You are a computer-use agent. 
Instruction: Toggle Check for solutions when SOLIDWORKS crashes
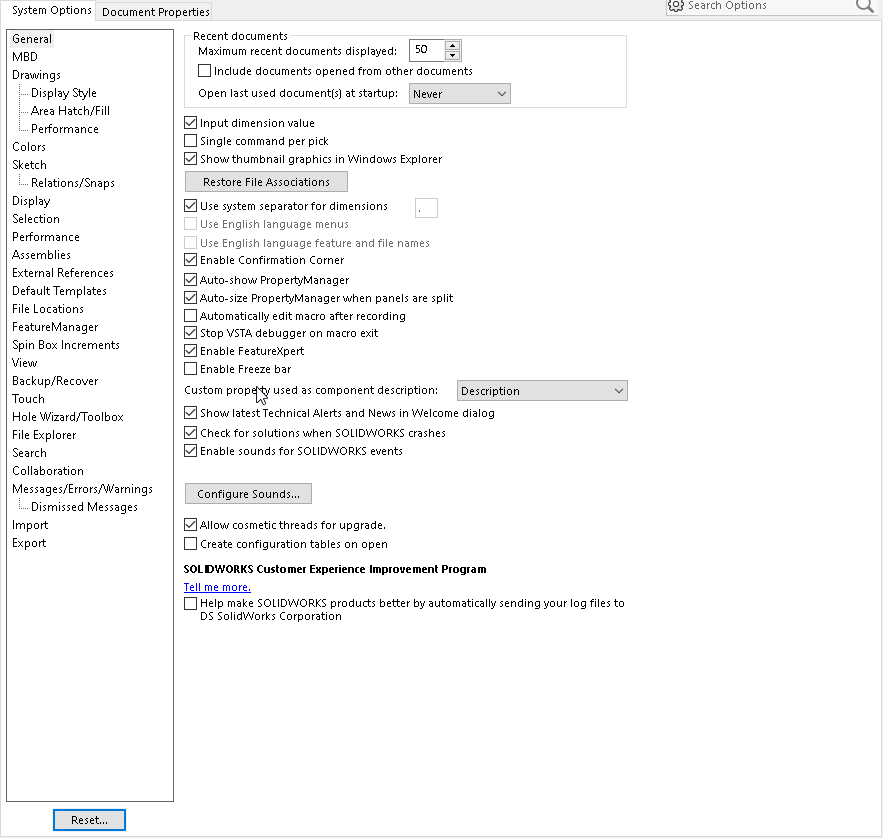(x=190, y=433)
